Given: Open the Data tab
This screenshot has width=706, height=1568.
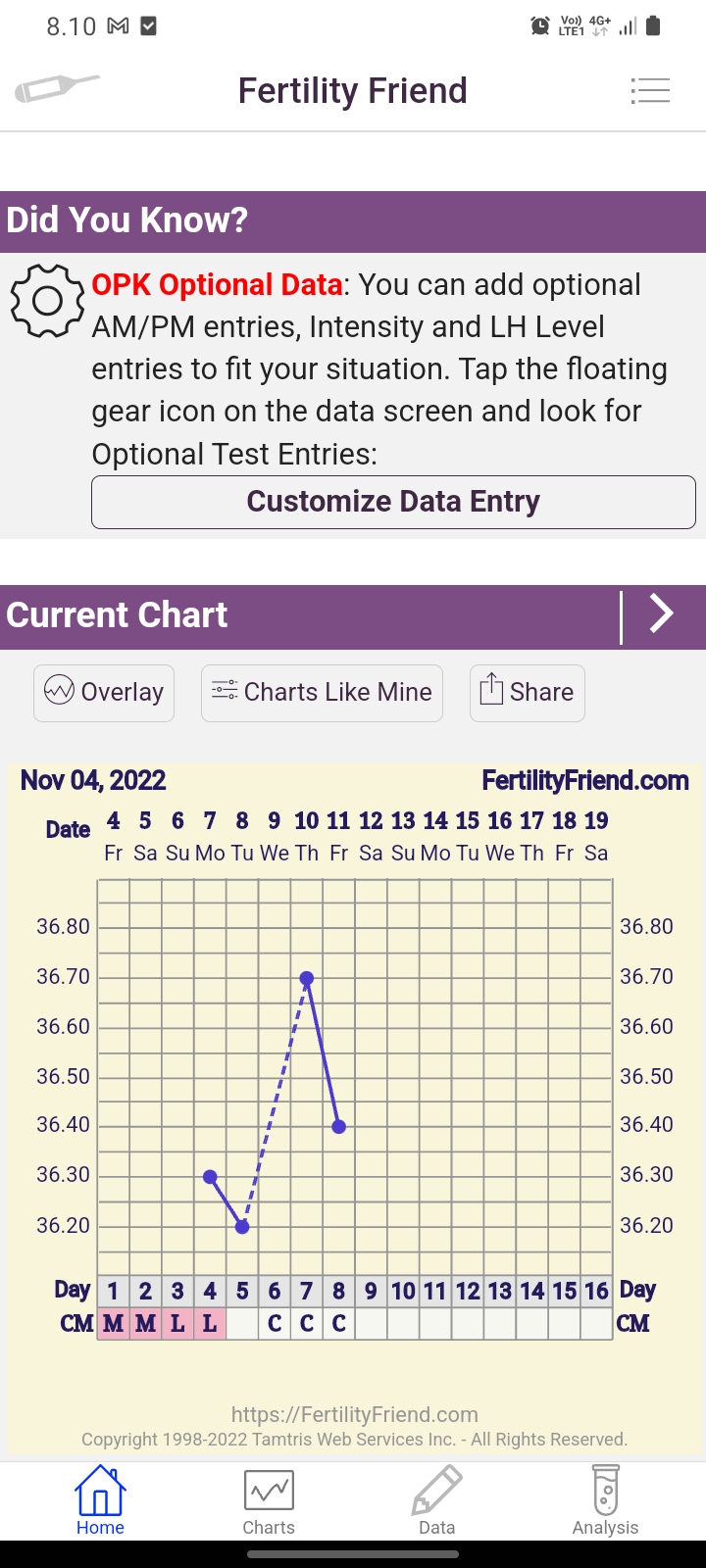Looking at the screenshot, I should tap(436, 1500).
